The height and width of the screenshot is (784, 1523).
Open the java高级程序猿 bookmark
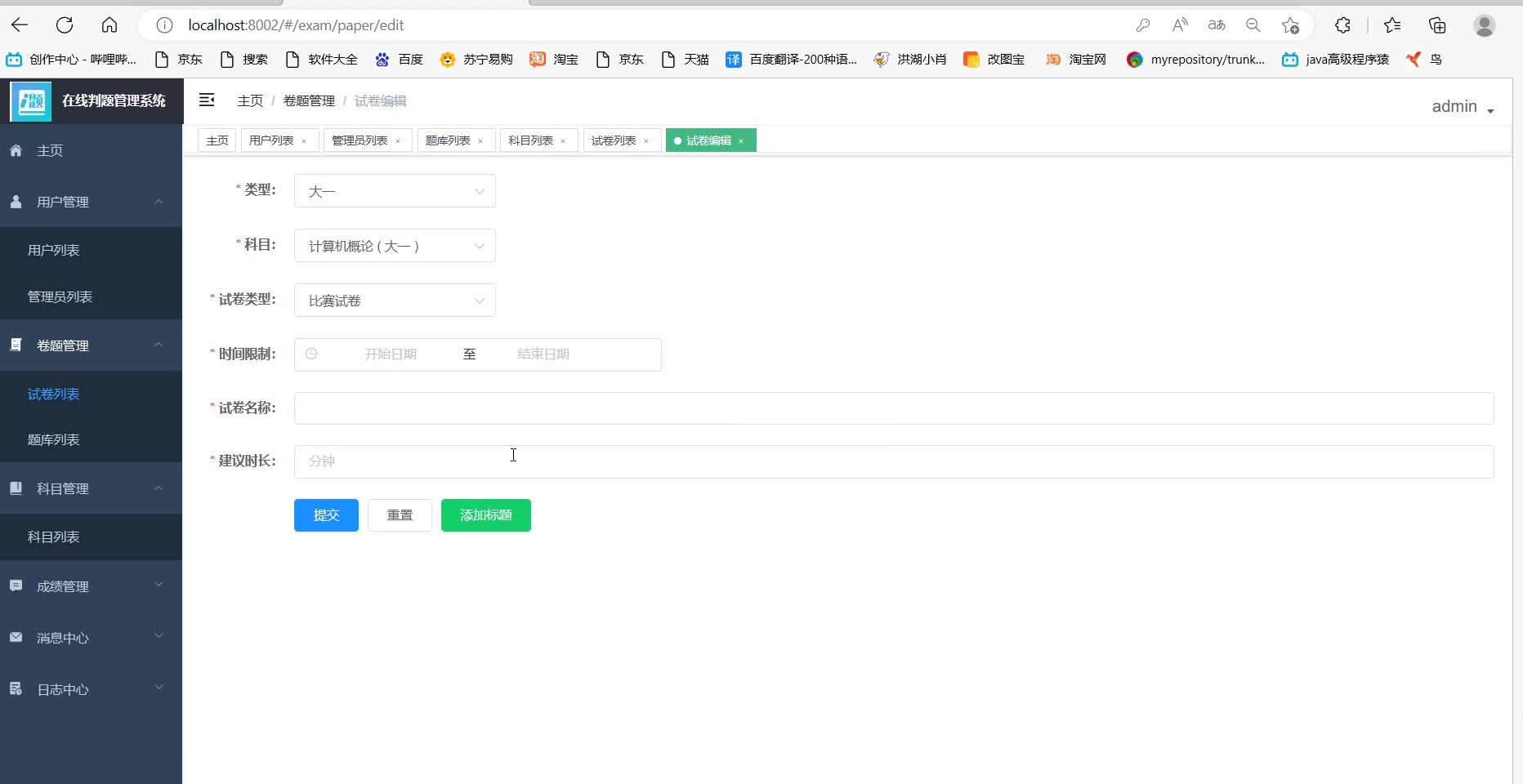pyautogui.click(x=1335, y=59)
